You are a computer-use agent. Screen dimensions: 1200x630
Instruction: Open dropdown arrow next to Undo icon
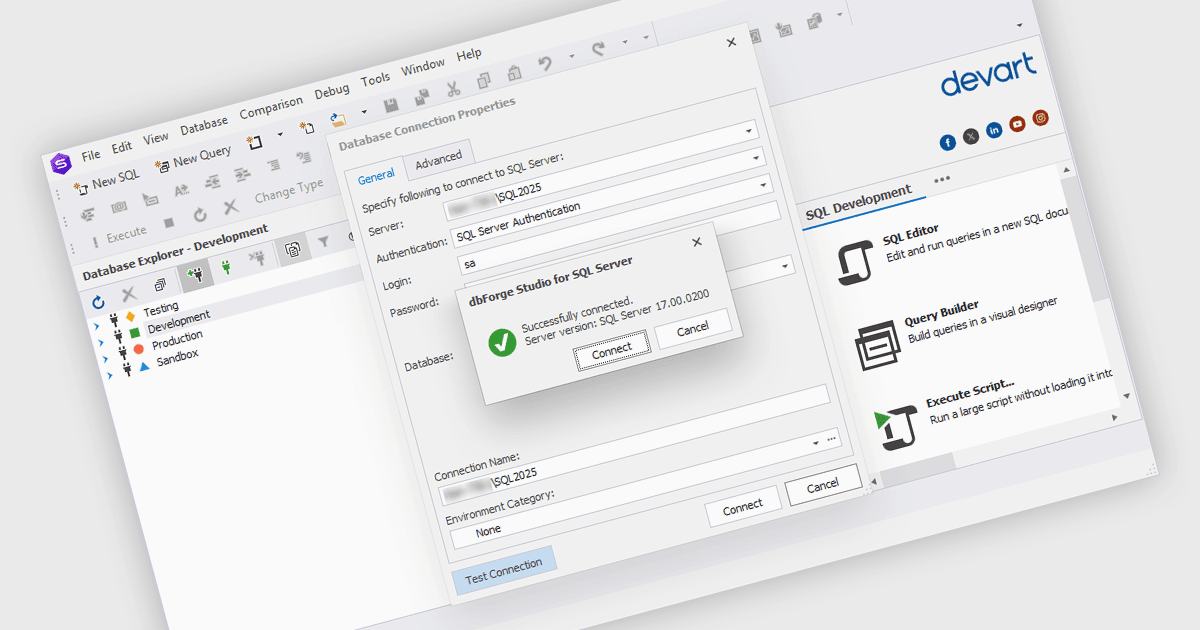[x=572, y=56]
